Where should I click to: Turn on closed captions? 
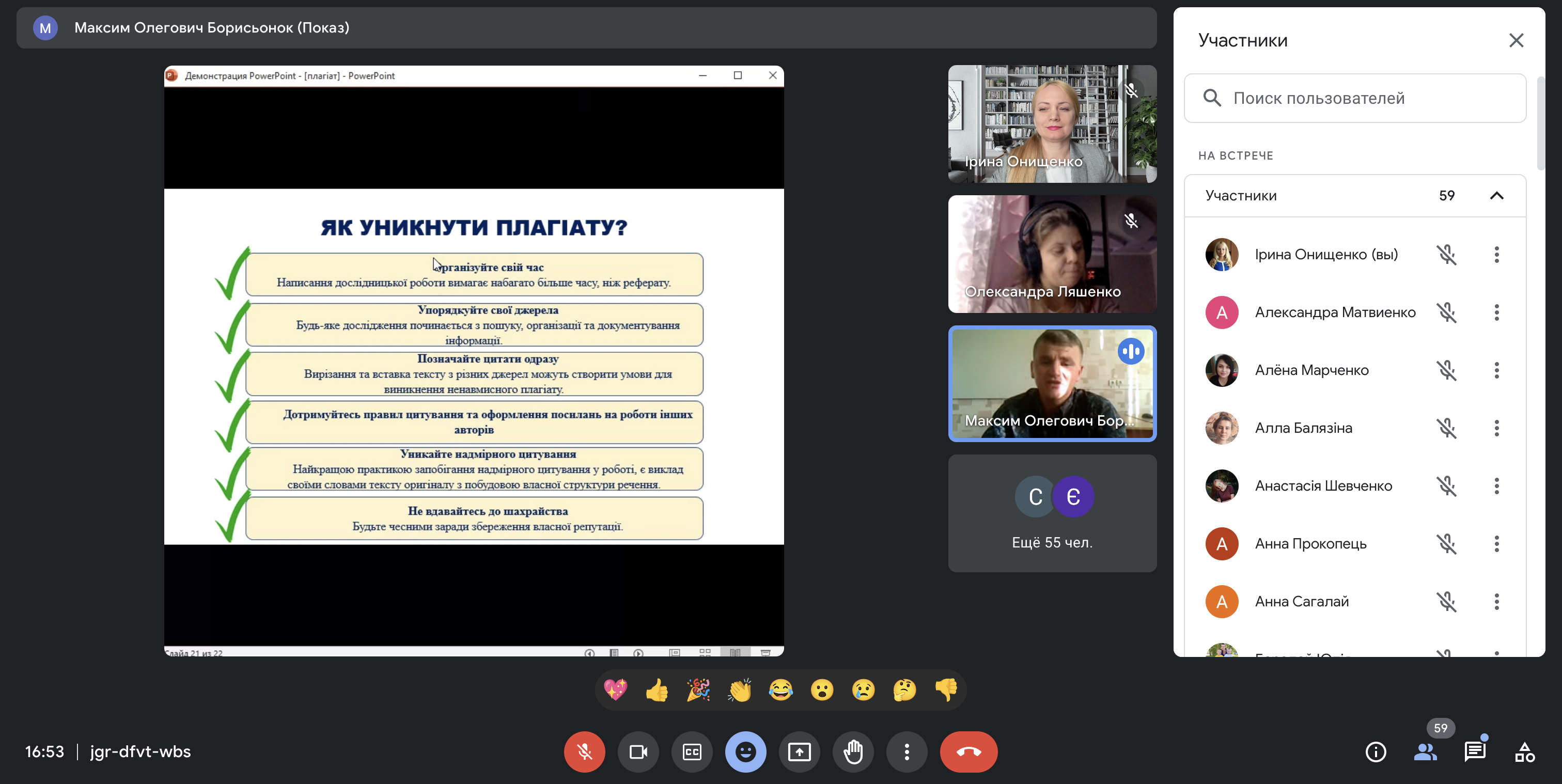point(692,752)
